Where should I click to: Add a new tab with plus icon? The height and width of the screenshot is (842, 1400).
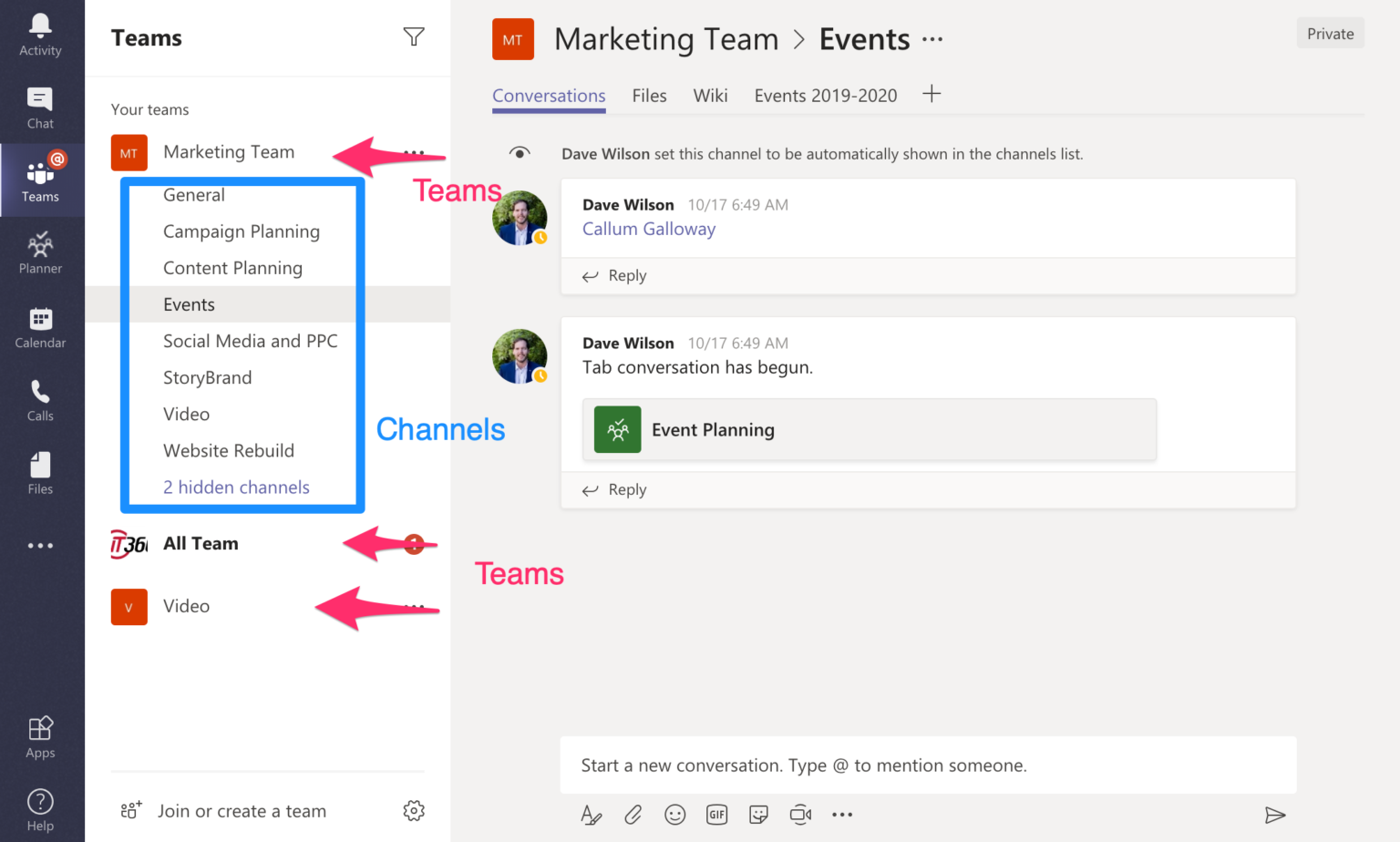pyautogui.click(x=932, y=94)
